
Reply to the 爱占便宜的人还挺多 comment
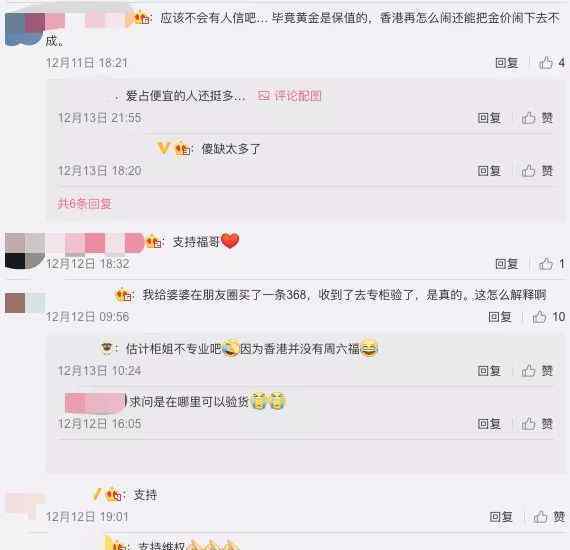[x=489, y=118]
